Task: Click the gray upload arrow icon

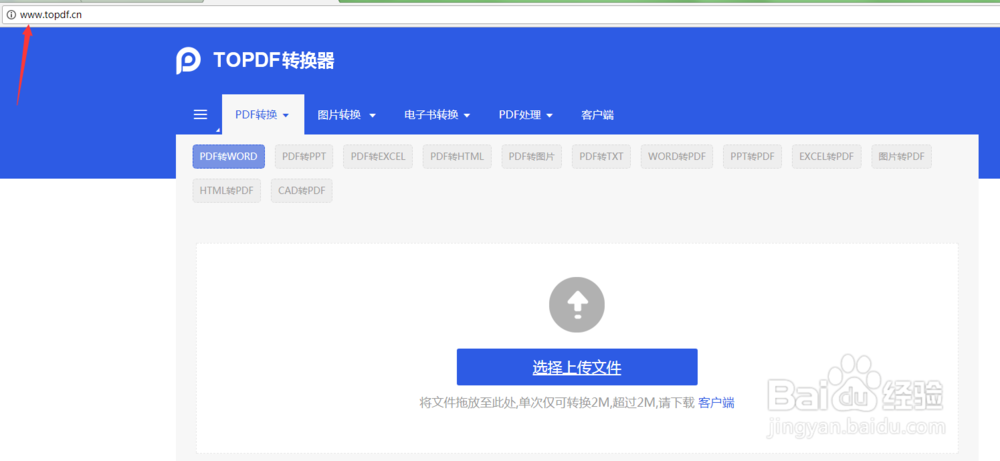Action: pyautogui.click(x=577, y=305)
